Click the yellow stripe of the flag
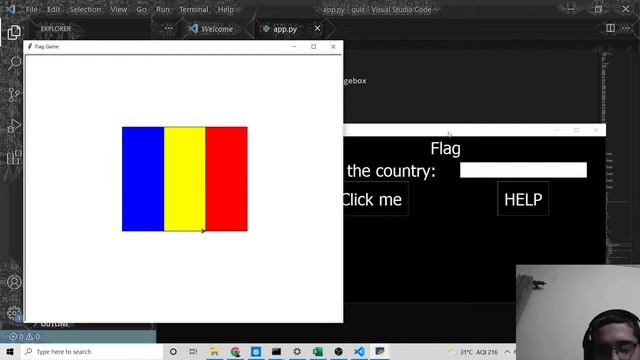Viewport: 640px width, 360px height. coord(185,179)
